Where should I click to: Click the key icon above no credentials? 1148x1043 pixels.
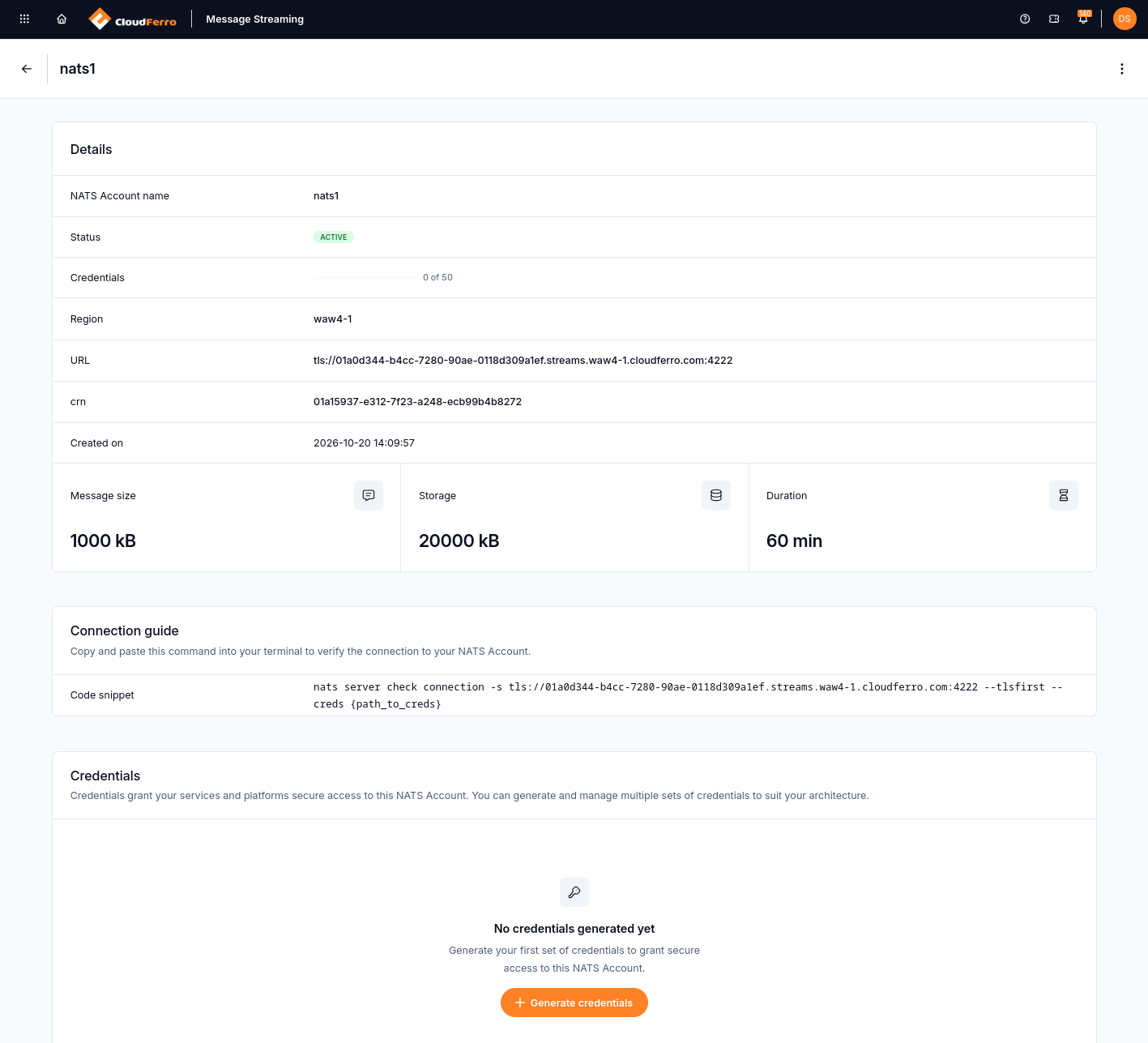[574, 892]
